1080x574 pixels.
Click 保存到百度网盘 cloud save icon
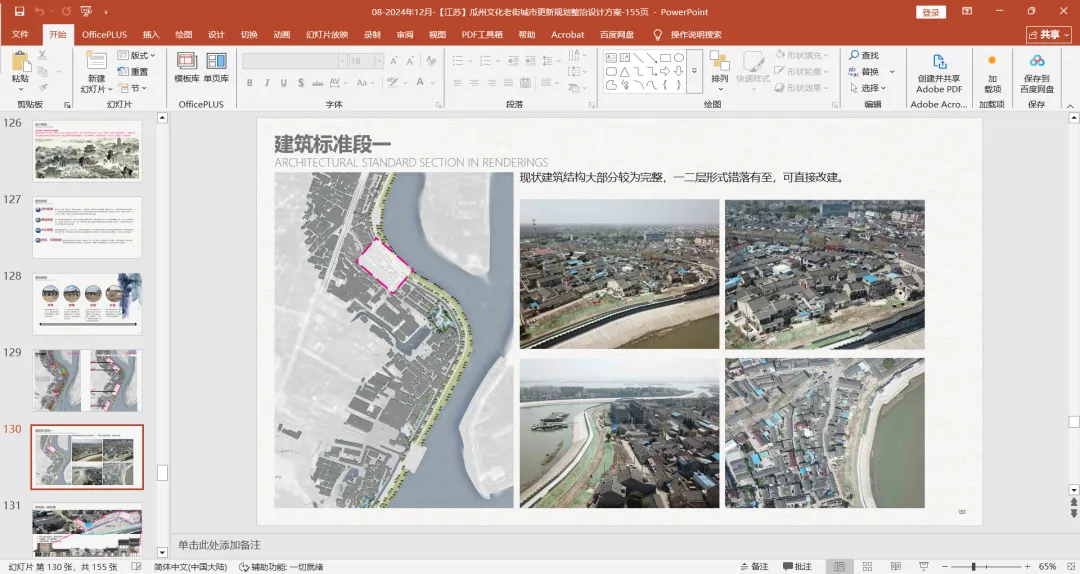click(x=1037, y=63)
